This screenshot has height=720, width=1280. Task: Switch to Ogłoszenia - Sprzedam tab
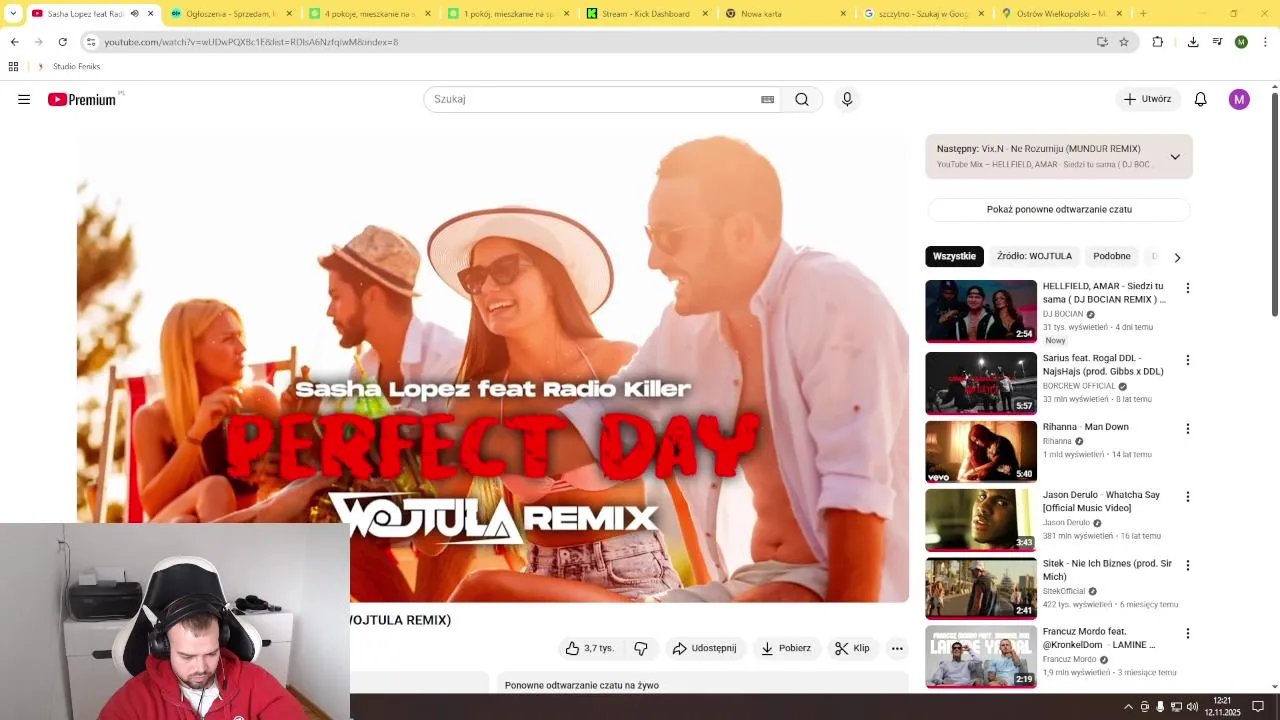click(230, 14)
